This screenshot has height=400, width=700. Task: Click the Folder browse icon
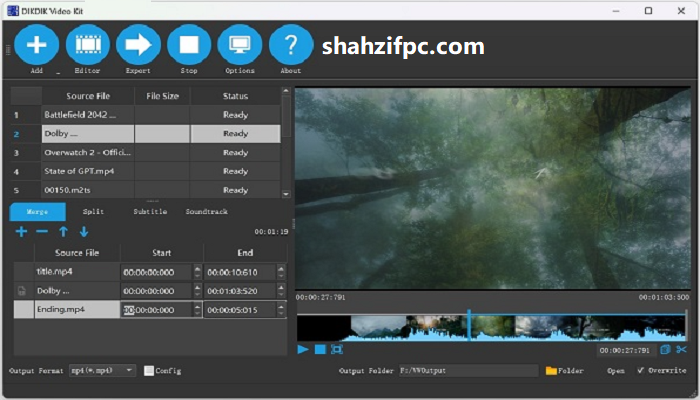point(551,371)
